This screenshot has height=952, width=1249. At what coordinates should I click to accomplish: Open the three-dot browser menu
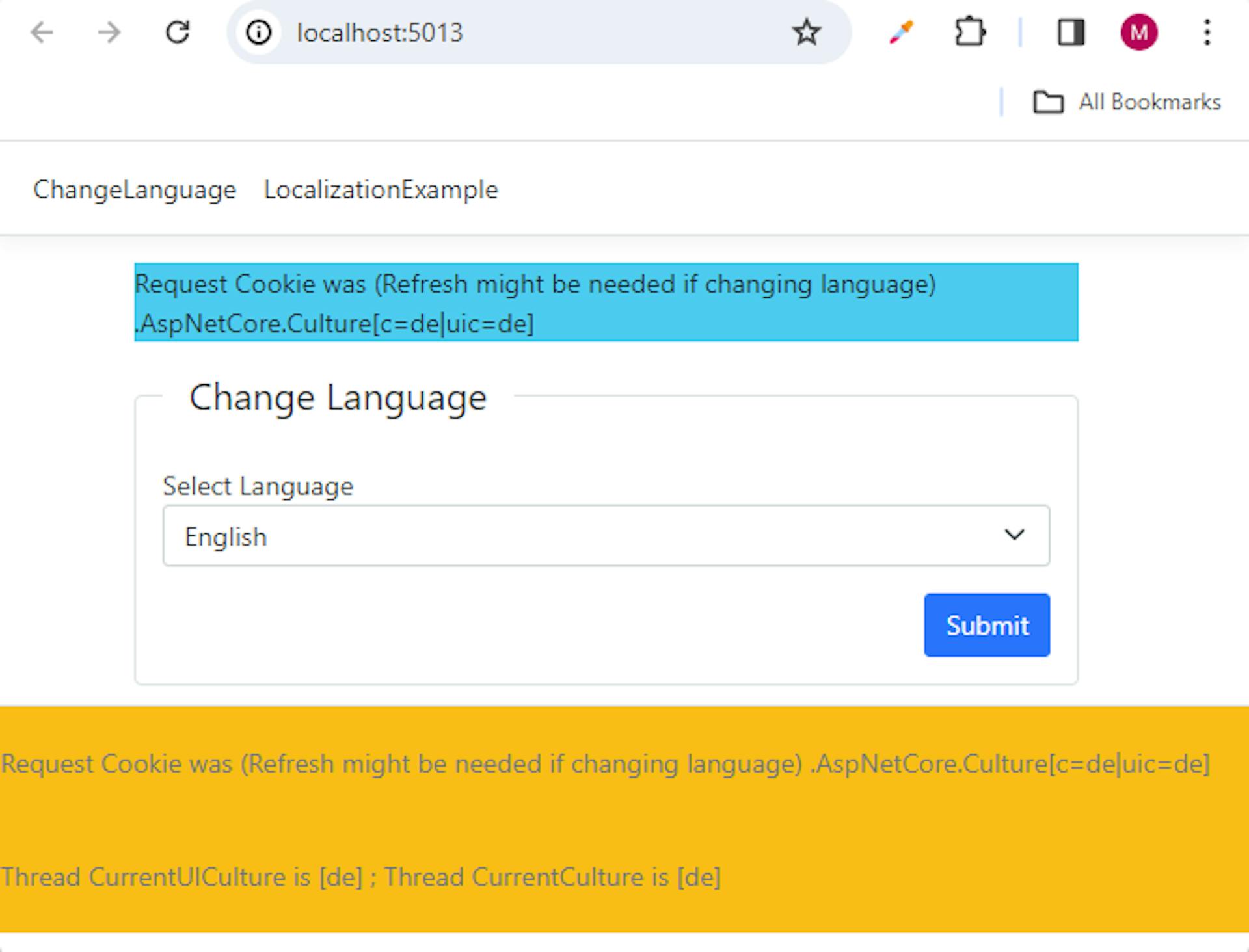tap(1207, 33)
